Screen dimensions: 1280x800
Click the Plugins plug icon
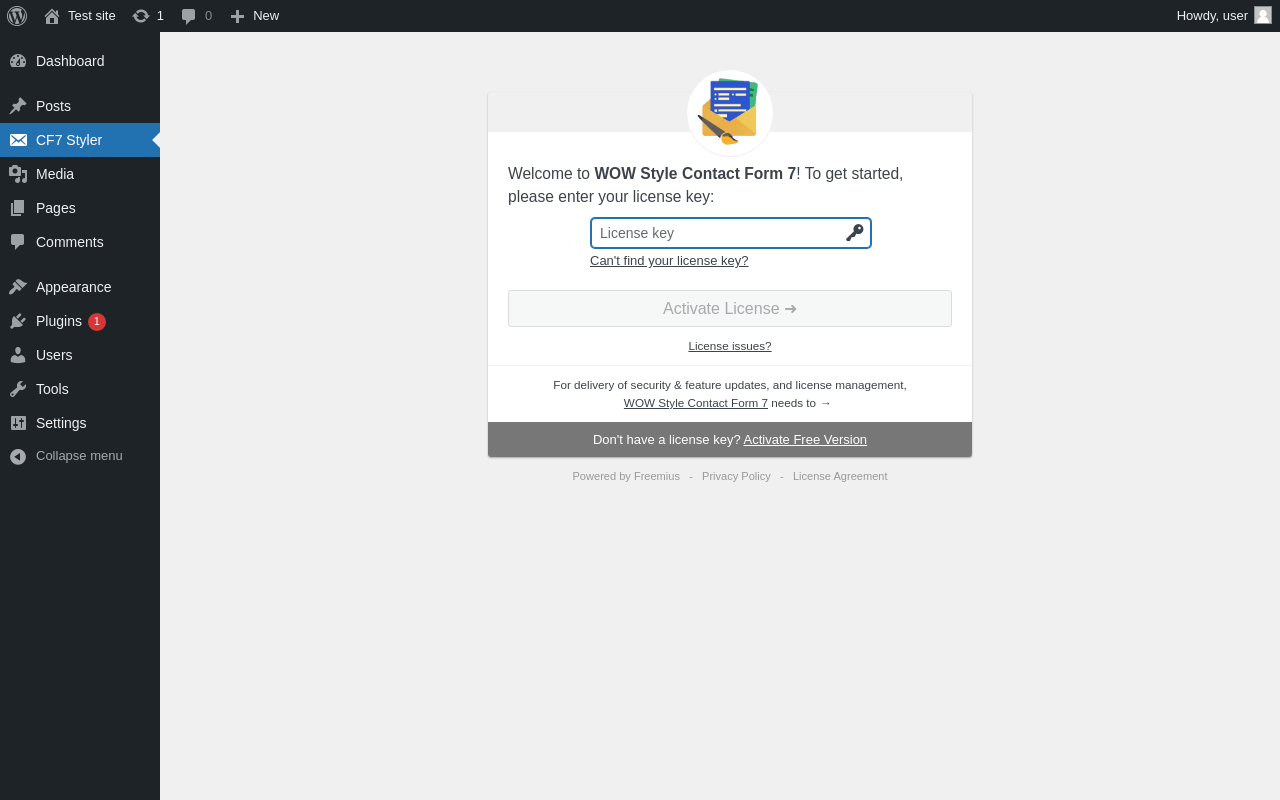tap(18, 321)
